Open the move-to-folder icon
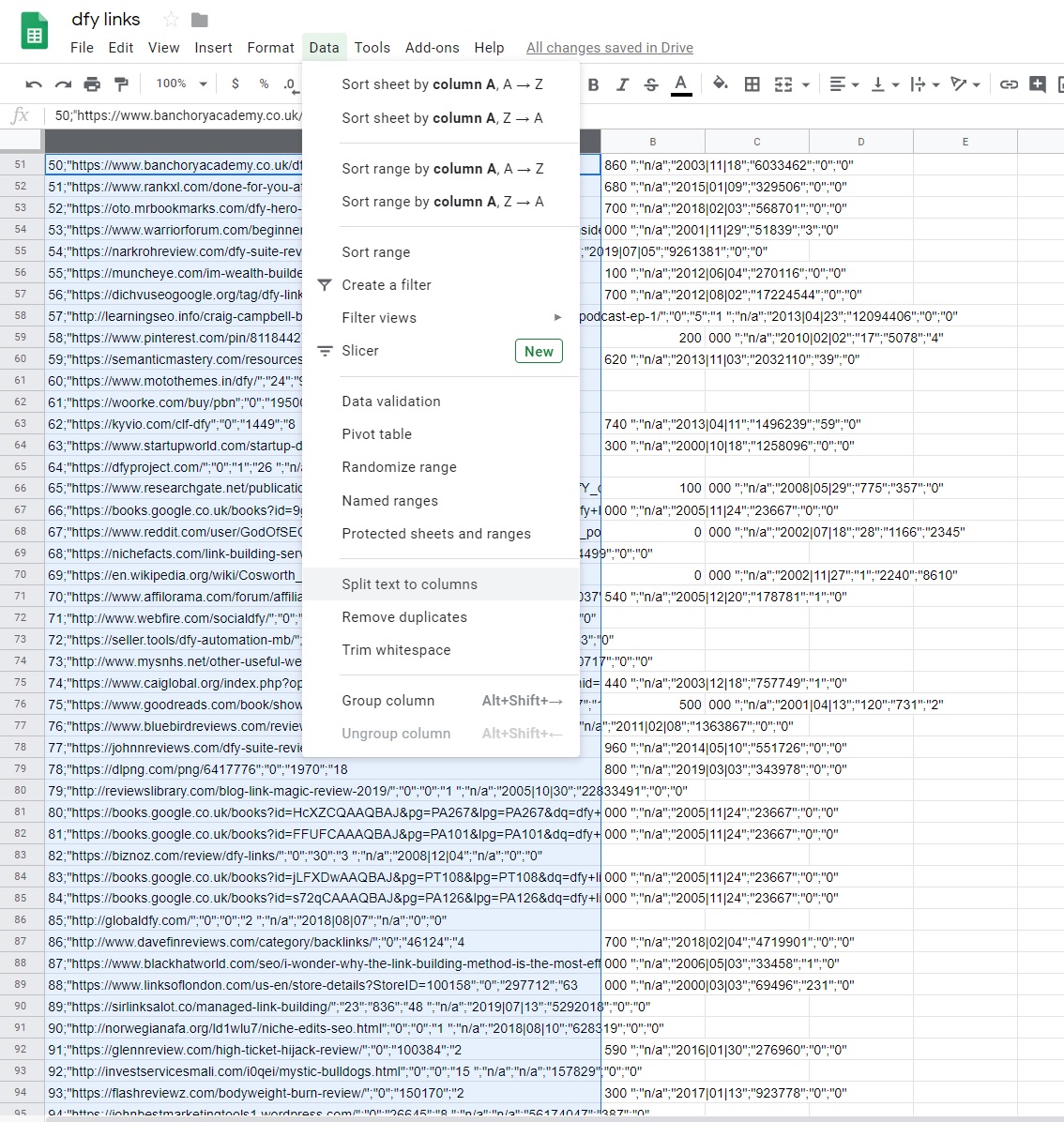Image resolution: width=1064 pixels, height=1122 pixels. click(200, 20)
